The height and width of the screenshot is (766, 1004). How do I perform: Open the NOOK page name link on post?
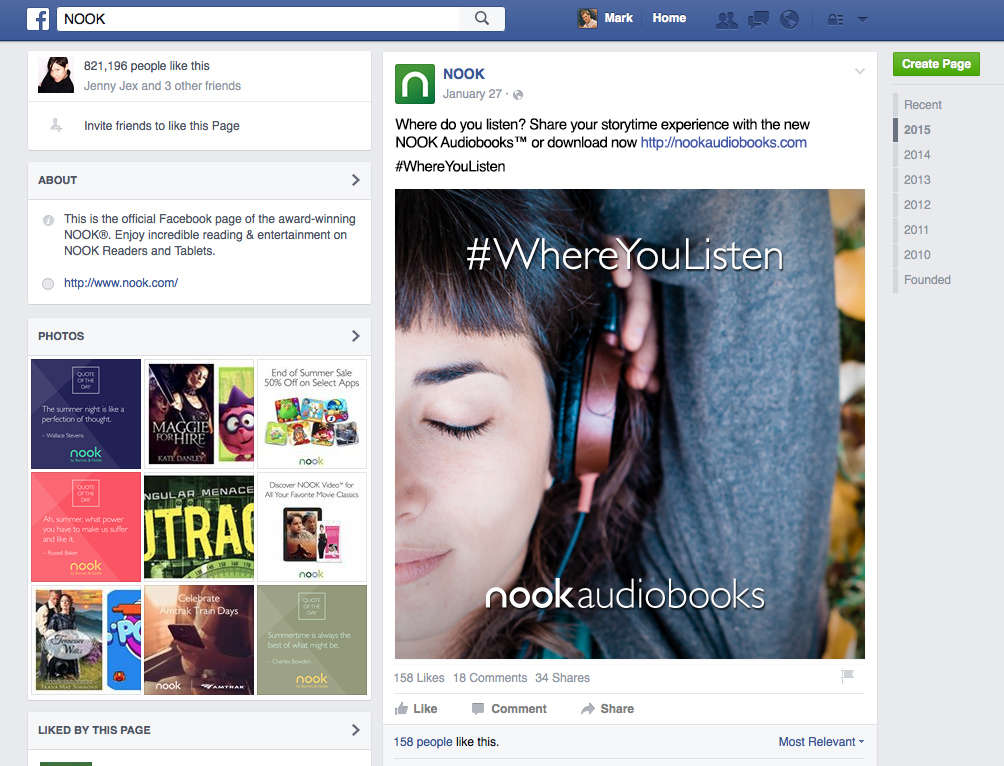(464, 74)
